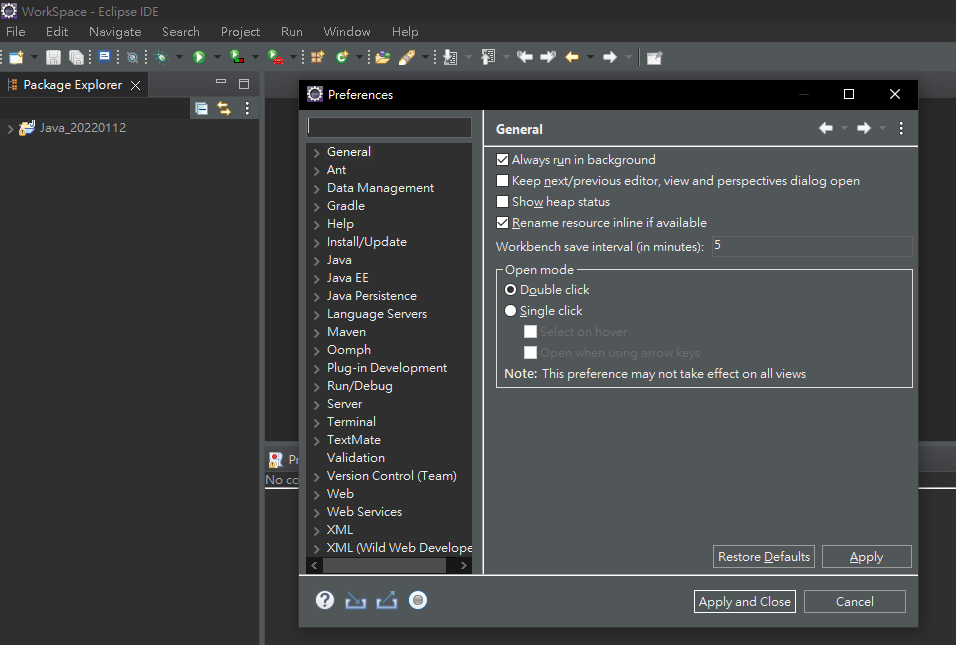Click the Help question mark icon
956x645 pixels.
tap(325, 600)
